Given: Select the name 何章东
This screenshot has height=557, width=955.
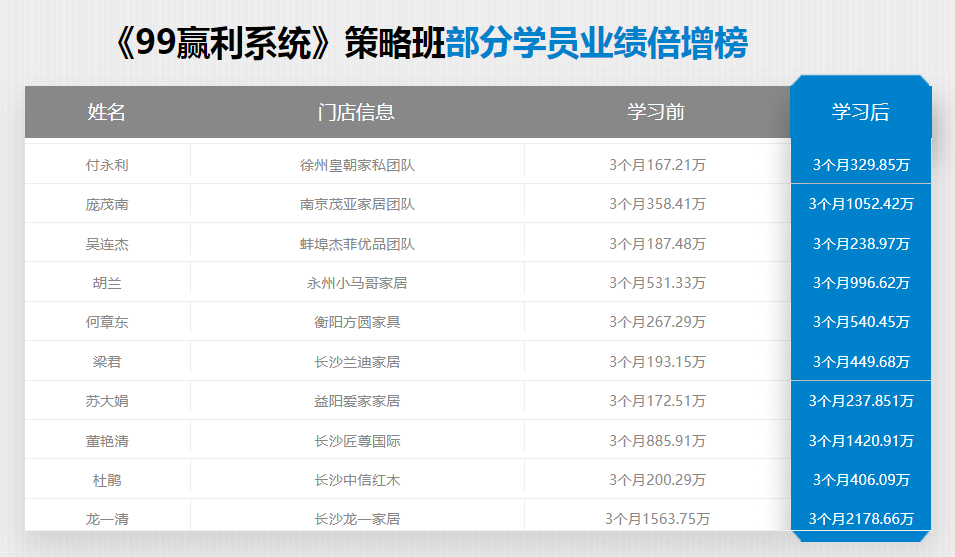Looking at the screenshot, I should point(107,322).
